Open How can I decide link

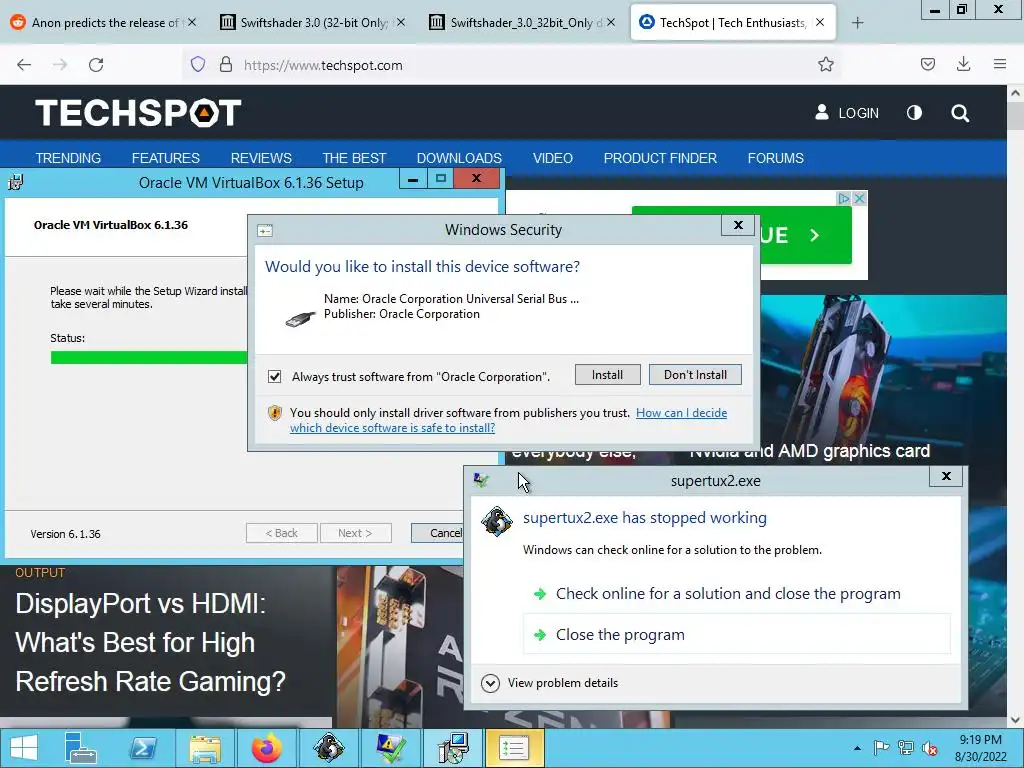coord(681,413)
